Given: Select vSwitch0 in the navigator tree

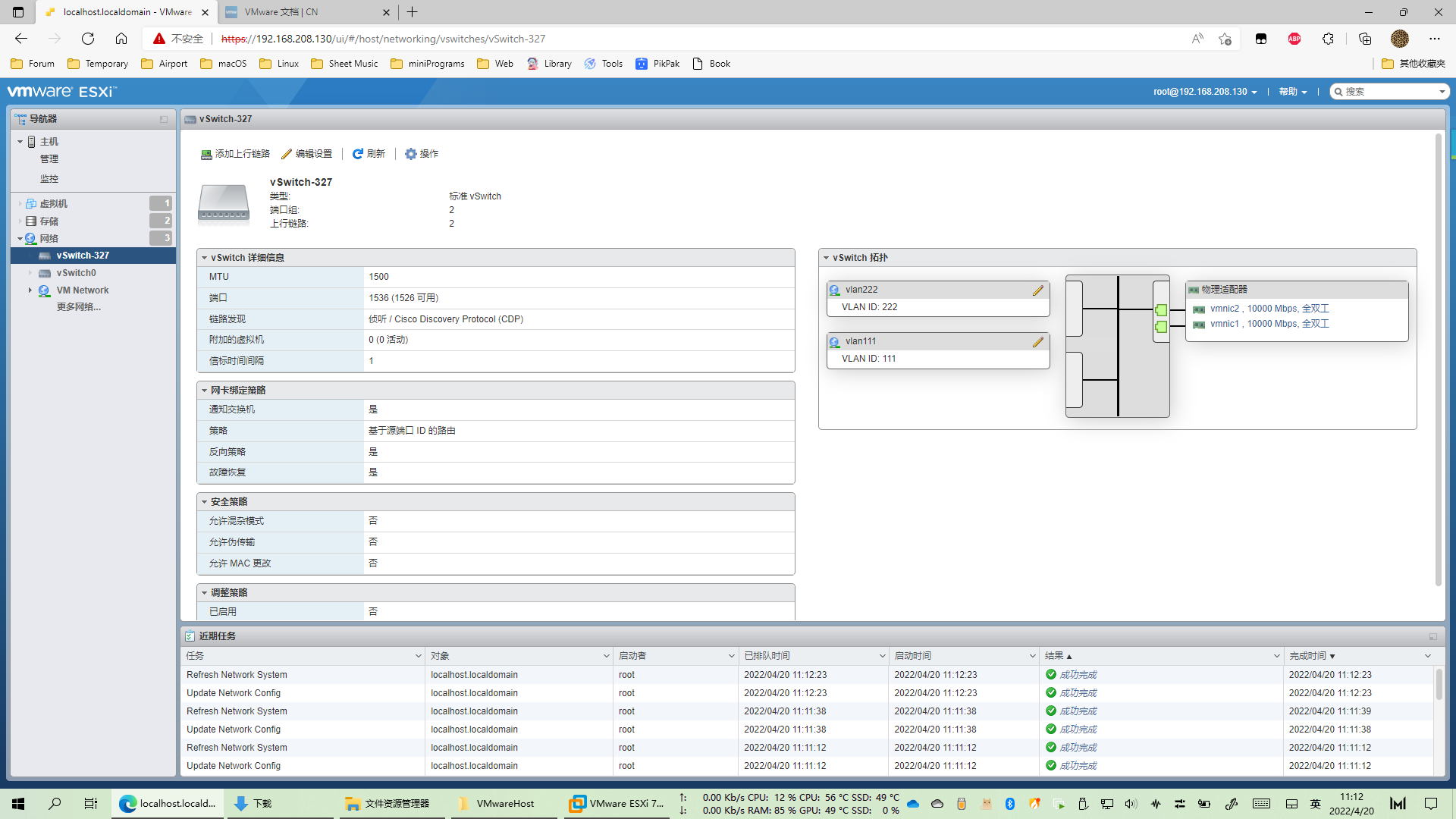Looking at the screenshot, I should tap(76, 273).
